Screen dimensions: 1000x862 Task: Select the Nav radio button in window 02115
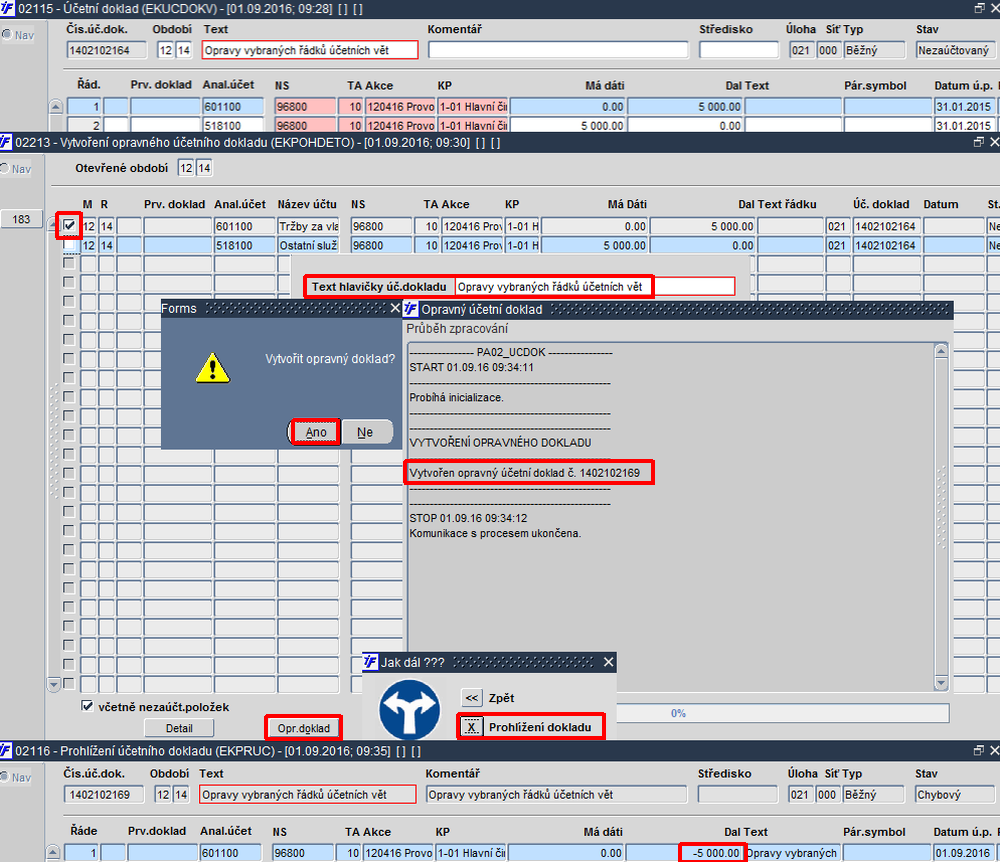coord(6,34)
